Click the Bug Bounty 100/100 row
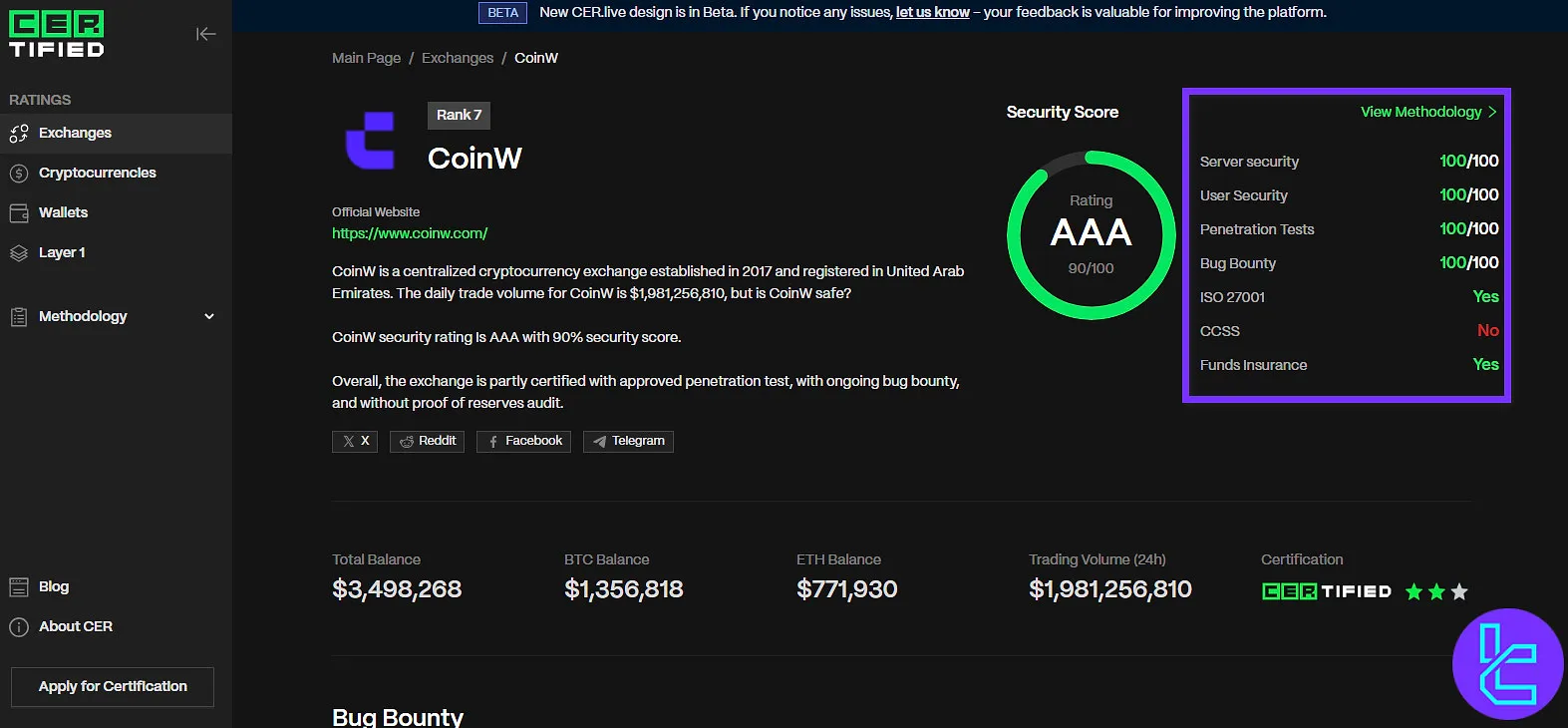 click(1349, 262)
